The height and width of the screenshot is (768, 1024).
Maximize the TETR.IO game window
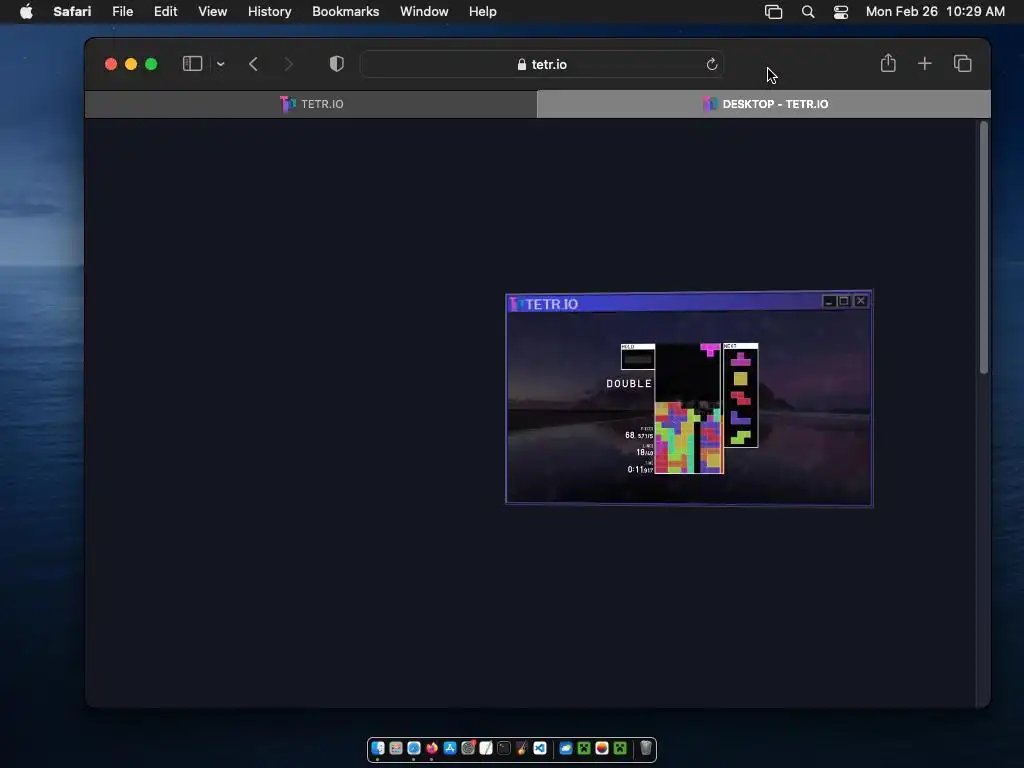pos(844,301)
